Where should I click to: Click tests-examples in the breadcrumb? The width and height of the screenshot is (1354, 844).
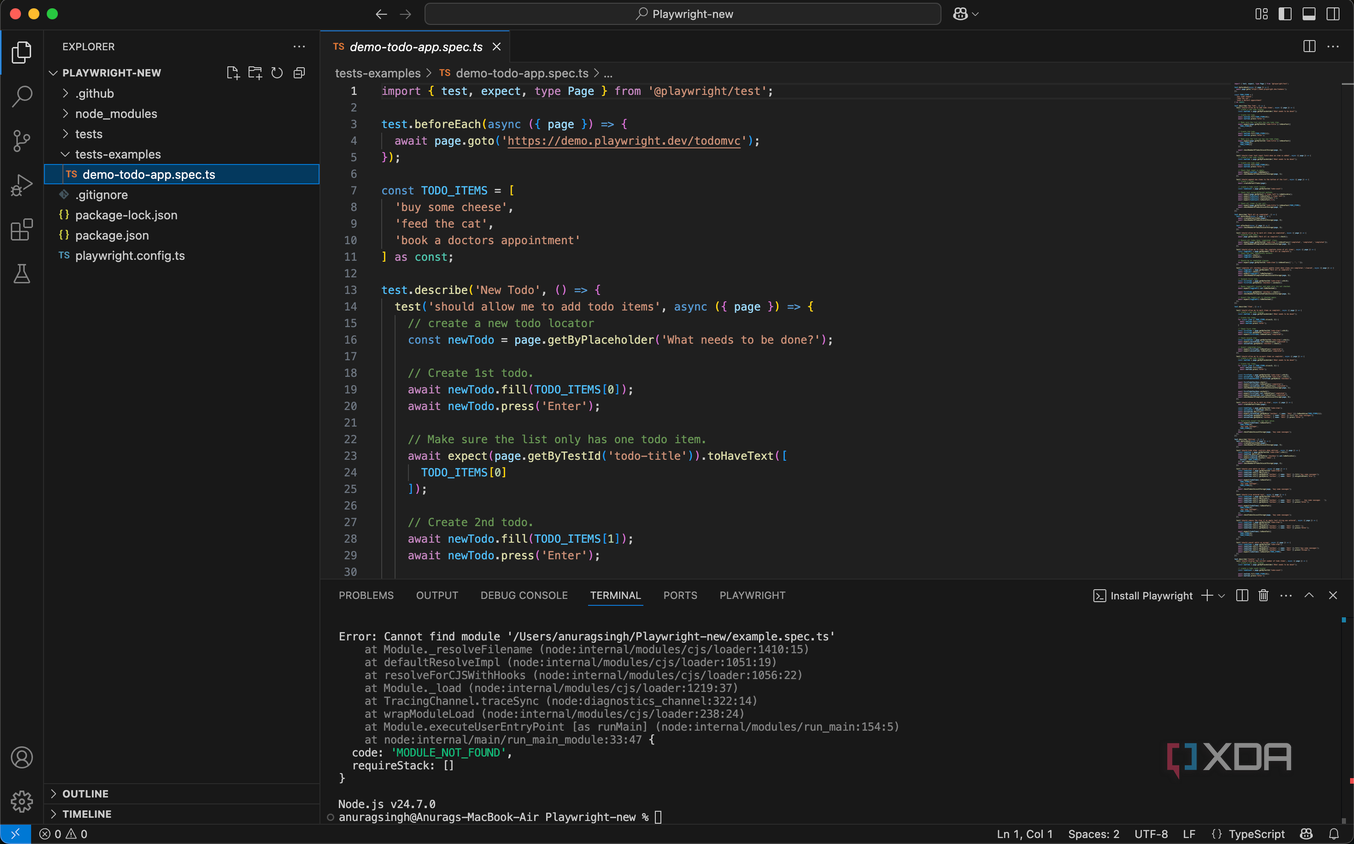377,73
